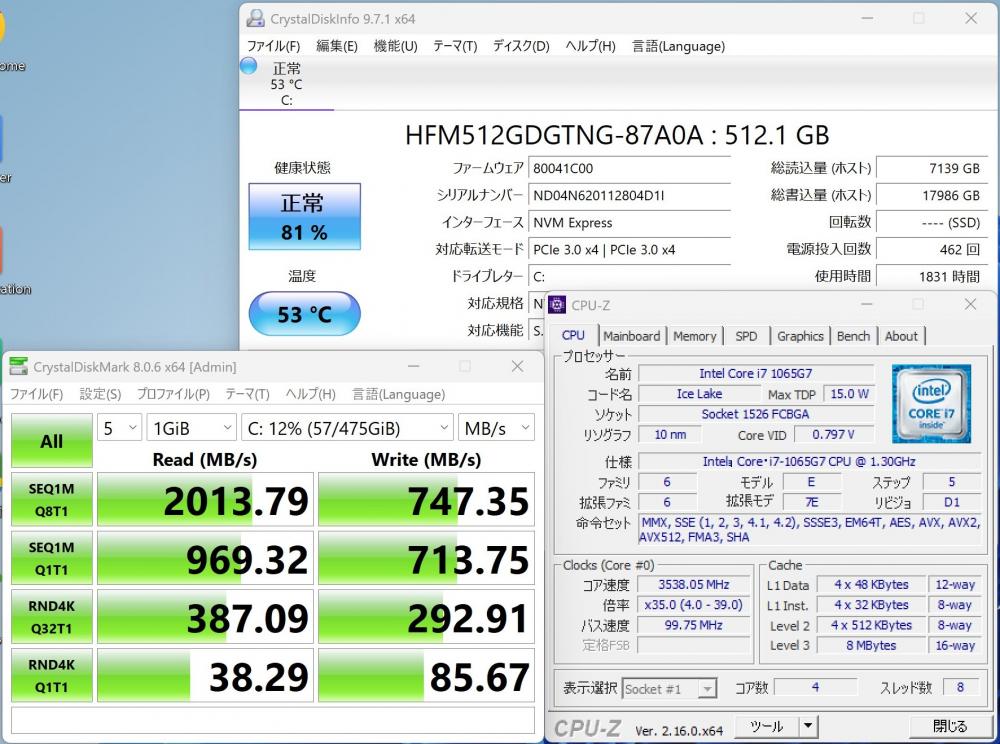Click the green All benchmark button
Viewport: 1000px width, 744px height.
pos(52,441)
